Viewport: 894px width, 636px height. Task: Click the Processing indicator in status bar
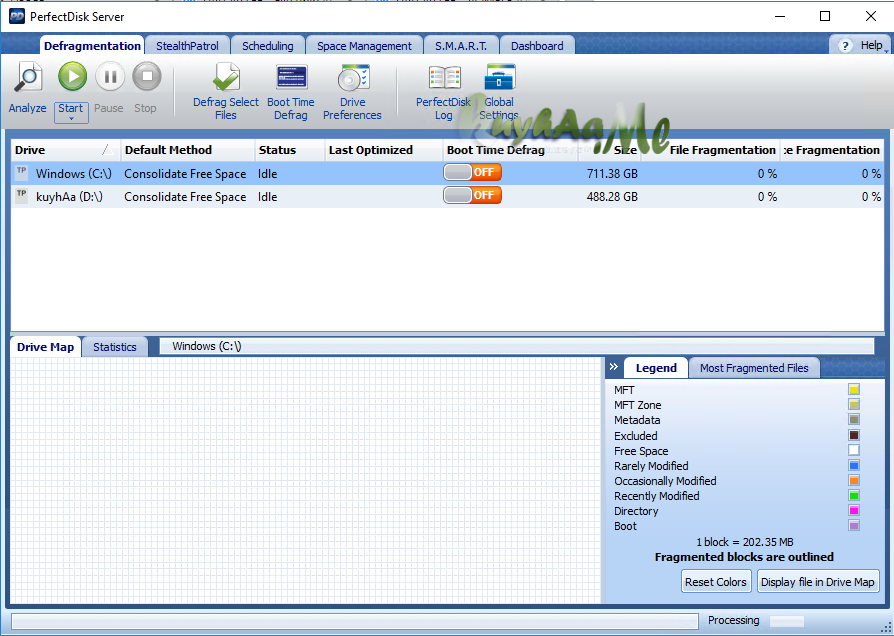733,620
